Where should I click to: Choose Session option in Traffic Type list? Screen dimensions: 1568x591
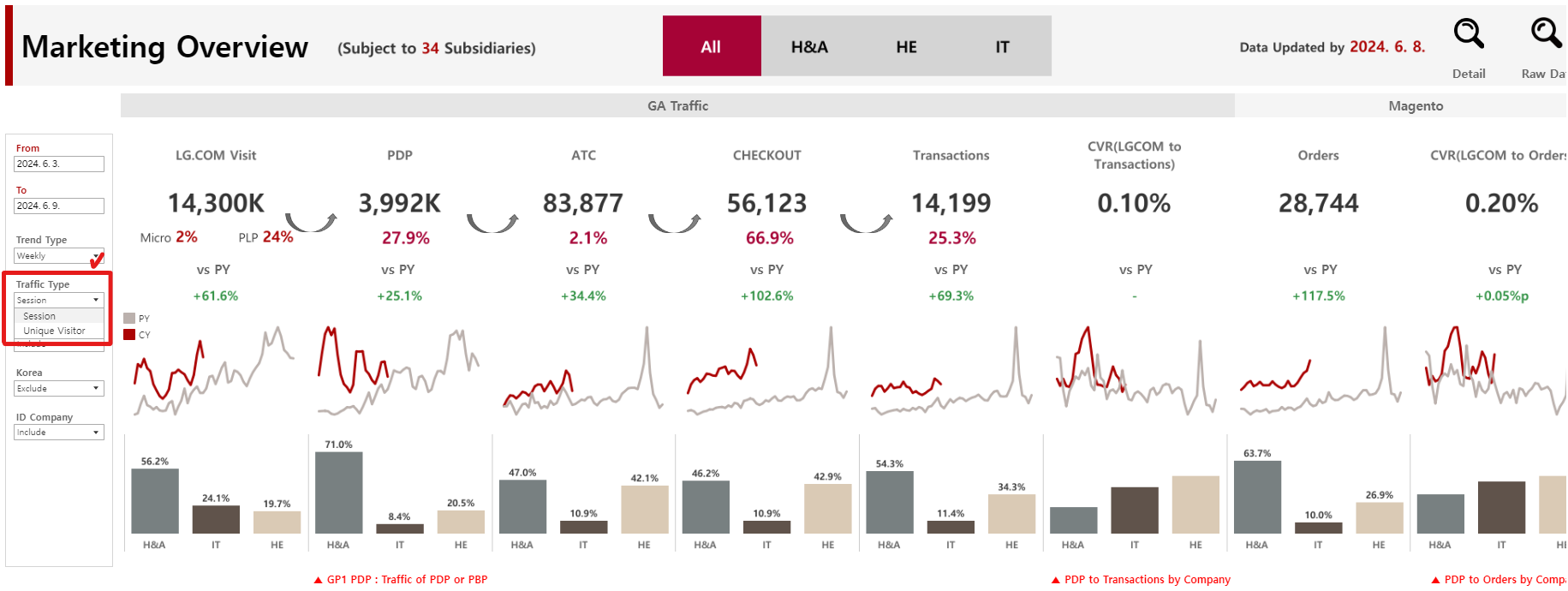[40, 316]
